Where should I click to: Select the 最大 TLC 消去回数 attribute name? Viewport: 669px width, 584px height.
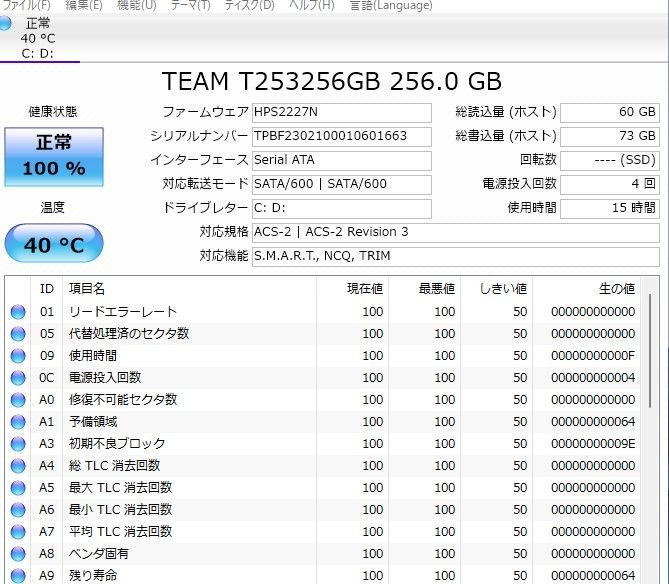point(120,488)
